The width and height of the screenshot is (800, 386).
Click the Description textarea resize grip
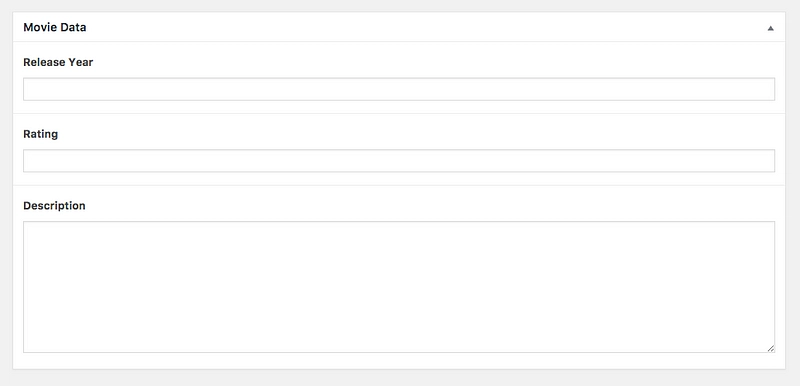point(770,348)
